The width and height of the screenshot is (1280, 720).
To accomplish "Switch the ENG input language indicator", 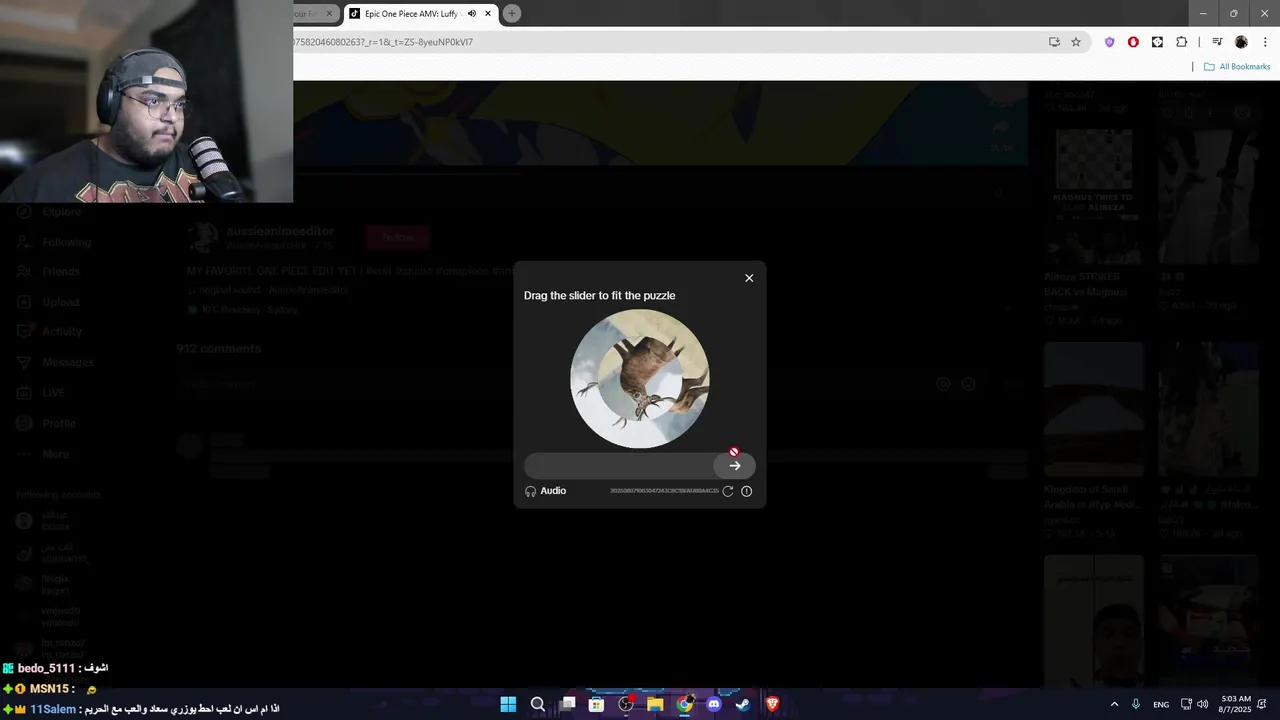I will coord(1161,704).
